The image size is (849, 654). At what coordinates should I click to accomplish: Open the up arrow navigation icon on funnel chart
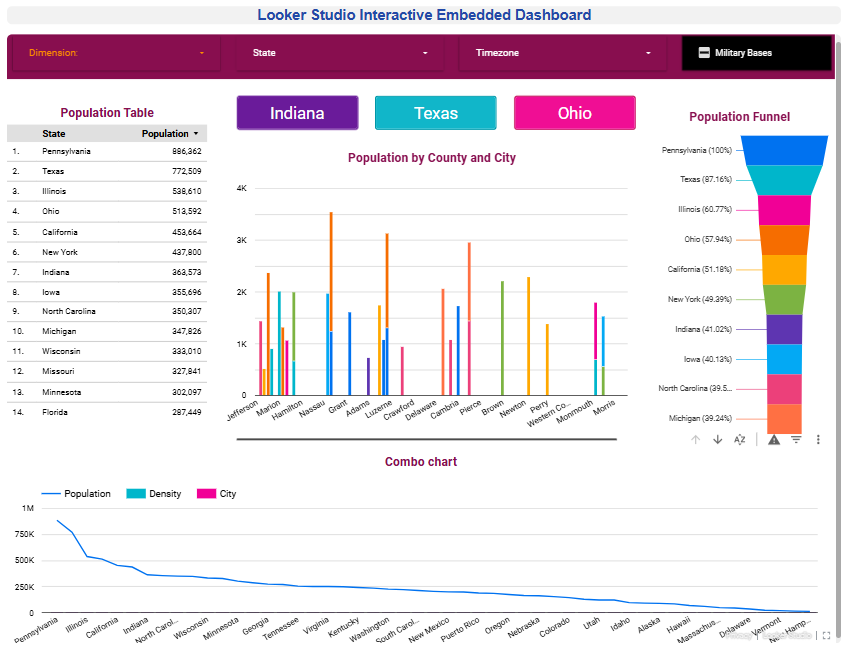click(x=695, y=439)
